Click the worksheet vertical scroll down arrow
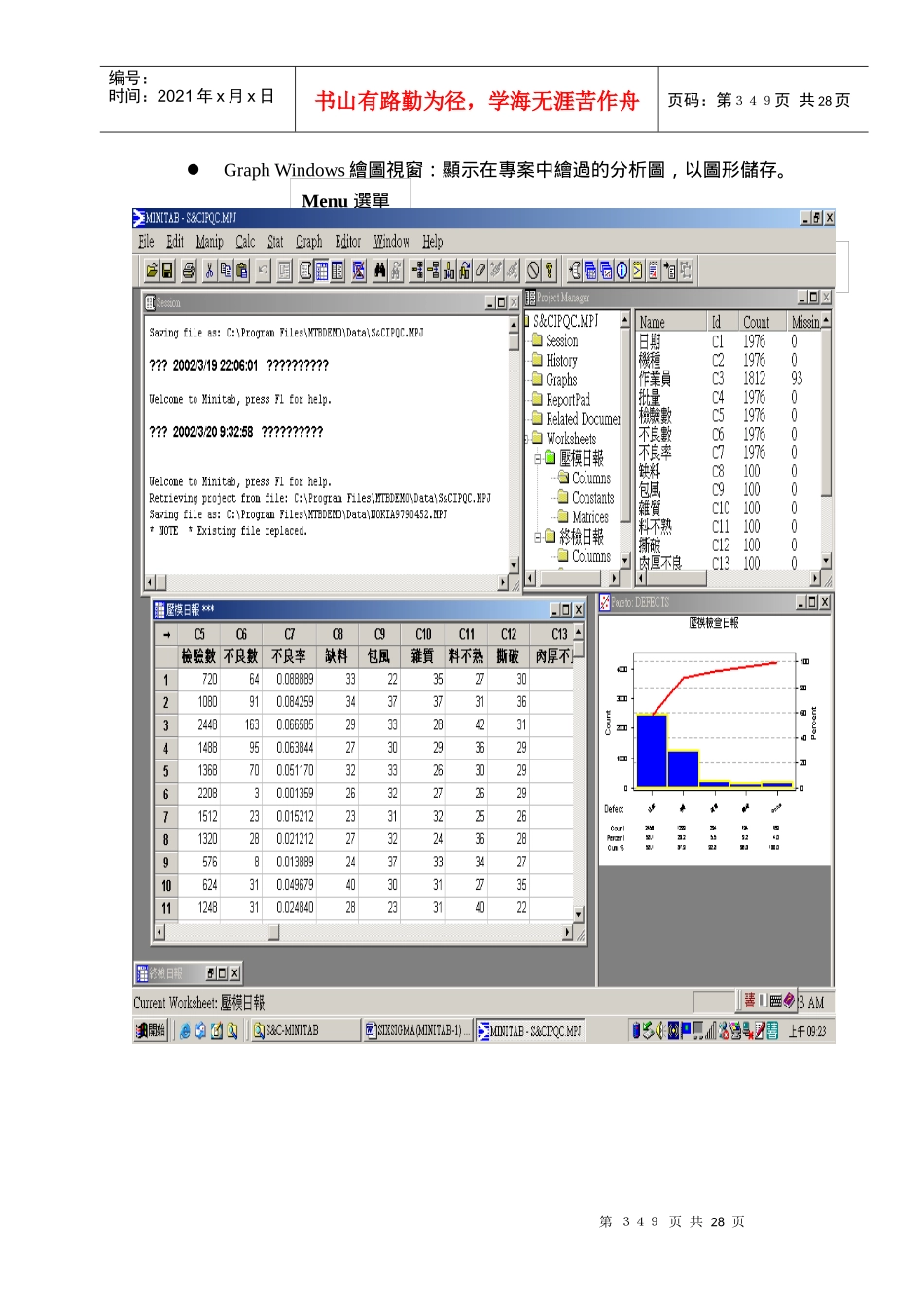The width and height of the screenshot is (924, 1307). click(x=579, y=915)
